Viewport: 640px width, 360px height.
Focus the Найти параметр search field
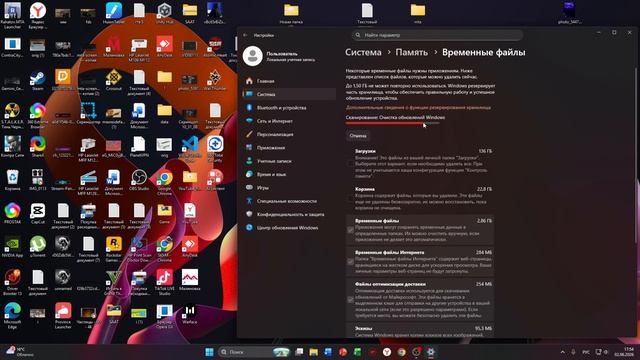pos(437,35)
